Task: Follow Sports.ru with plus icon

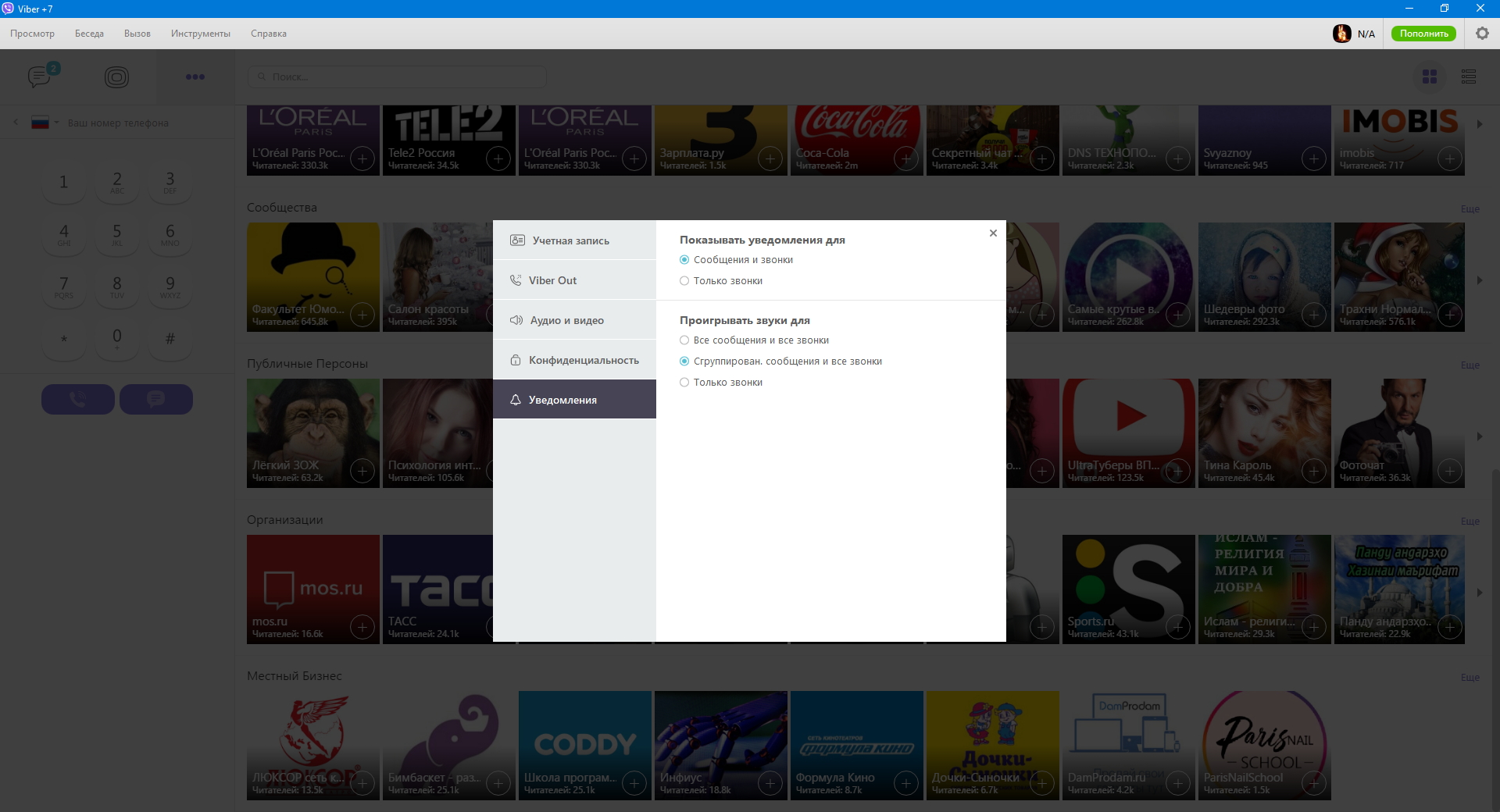Action: 1178,628
